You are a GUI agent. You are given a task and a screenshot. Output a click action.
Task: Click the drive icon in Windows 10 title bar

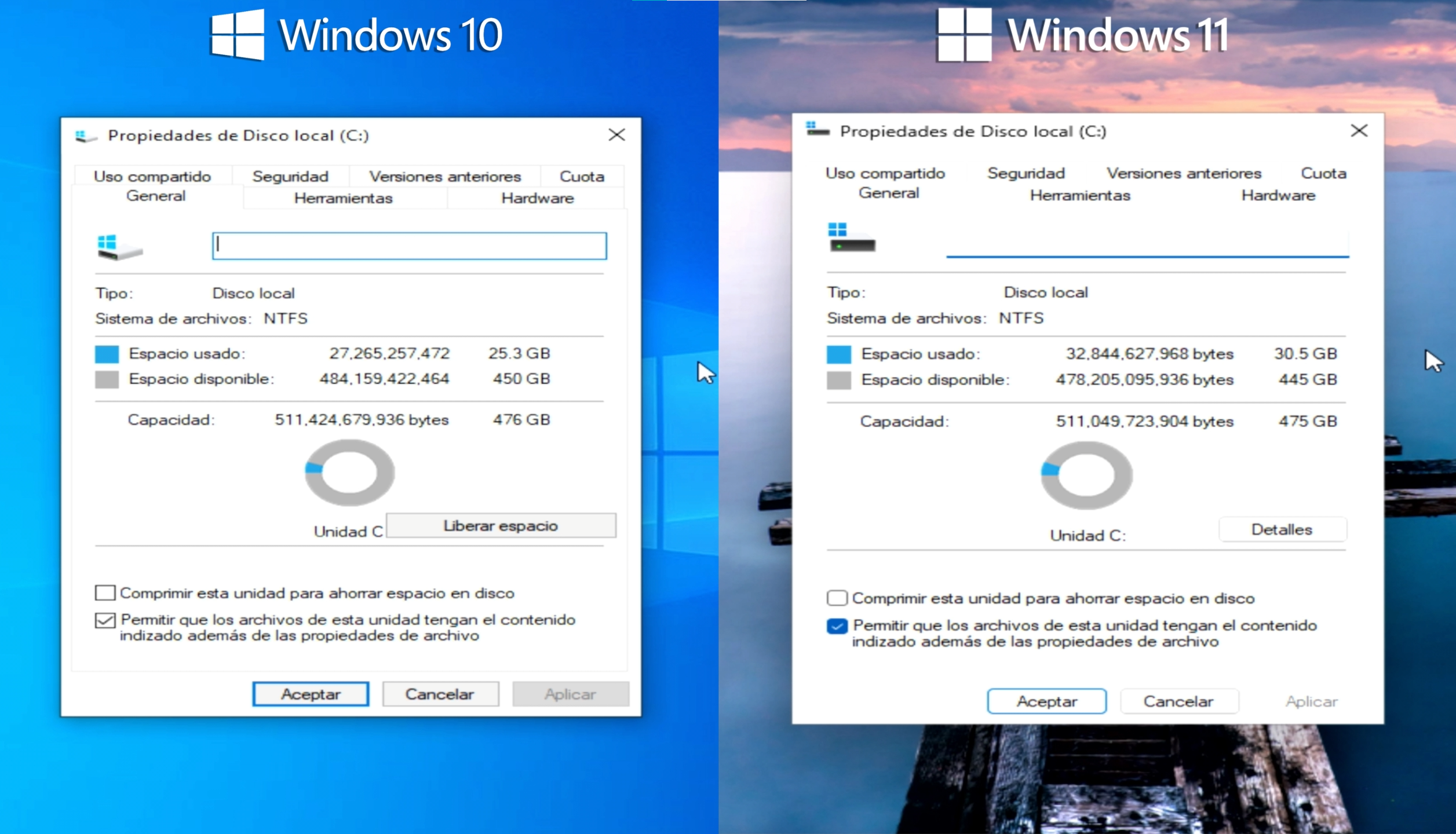coord(86,136)
